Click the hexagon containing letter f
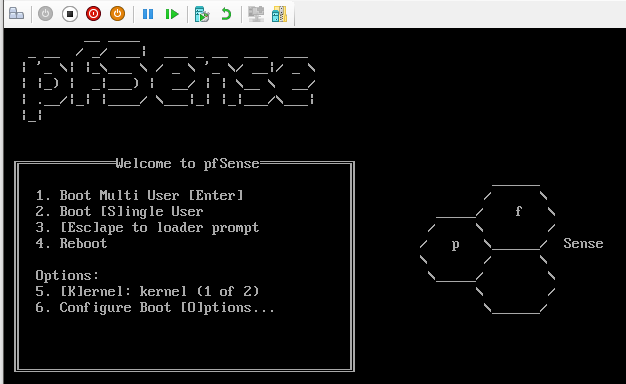Viewport: 626px width, 384px height. [x=516, y=218]
